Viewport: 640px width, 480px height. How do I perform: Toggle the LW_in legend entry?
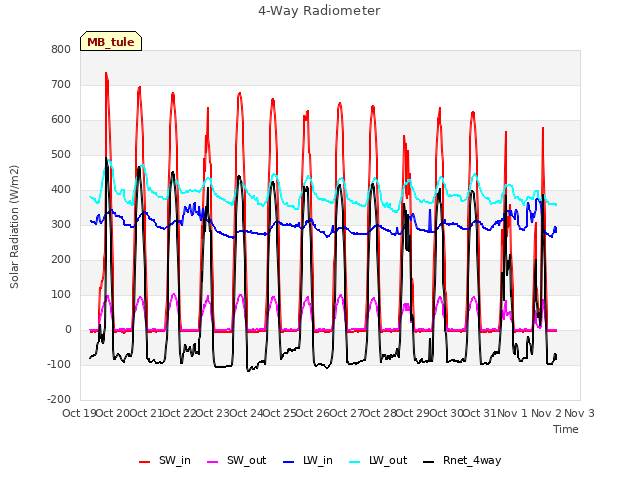pyautogui.click(x=308, y=461)
